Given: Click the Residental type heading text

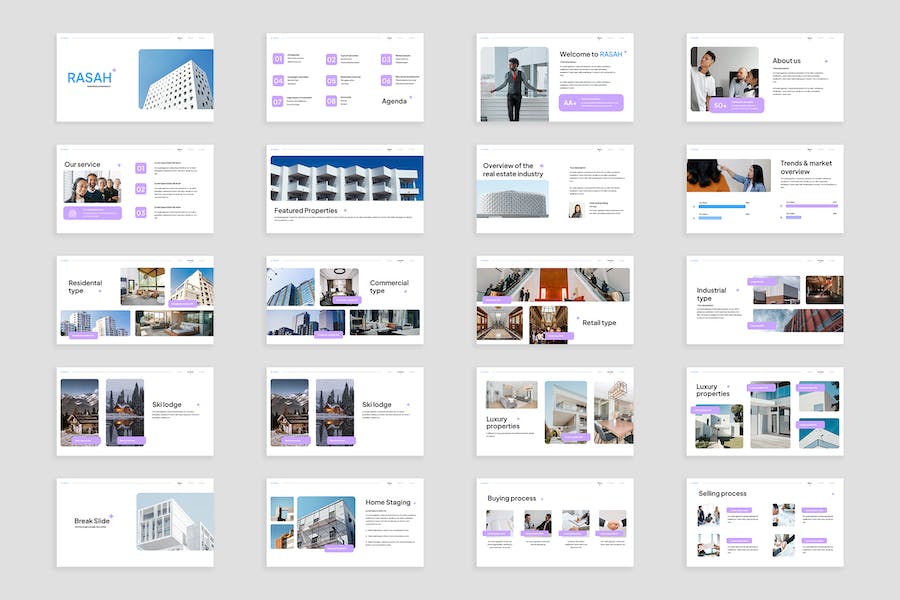Looking at the screenshot, I should coord(85,287).
